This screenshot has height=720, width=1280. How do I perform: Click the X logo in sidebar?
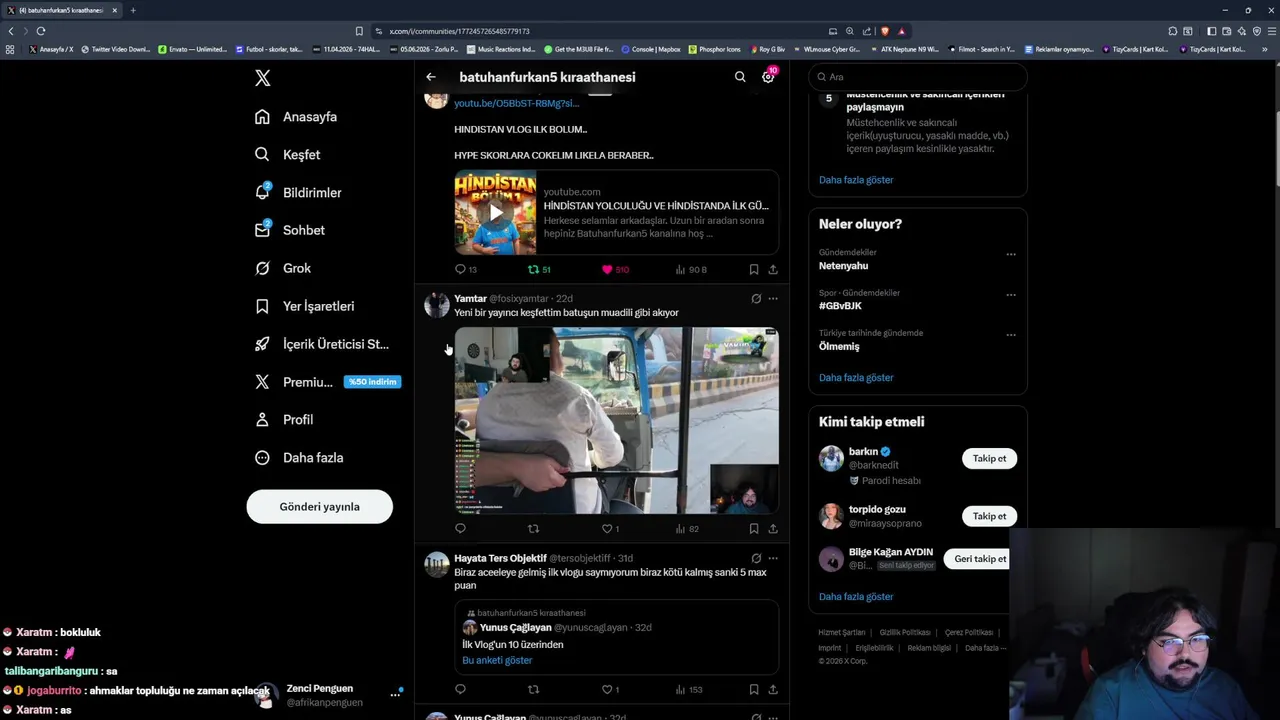(262, 78)
